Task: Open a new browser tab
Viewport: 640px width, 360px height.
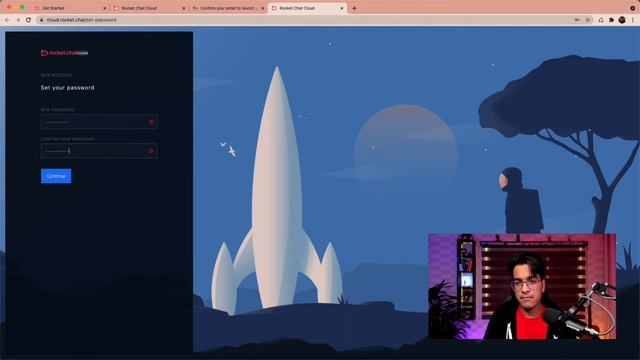Action: pyautogui.click(x=354, y=8)
